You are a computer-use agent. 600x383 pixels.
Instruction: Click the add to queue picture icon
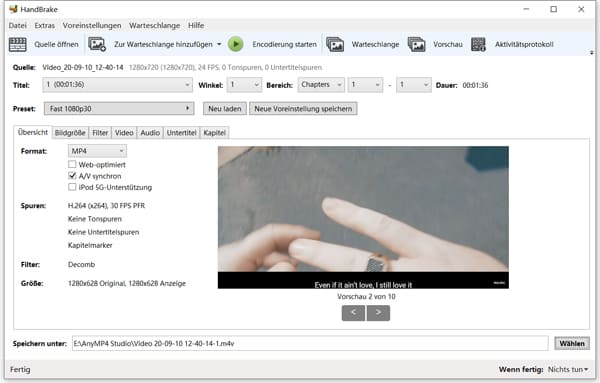pyautogui.click(x=97, y=44)
